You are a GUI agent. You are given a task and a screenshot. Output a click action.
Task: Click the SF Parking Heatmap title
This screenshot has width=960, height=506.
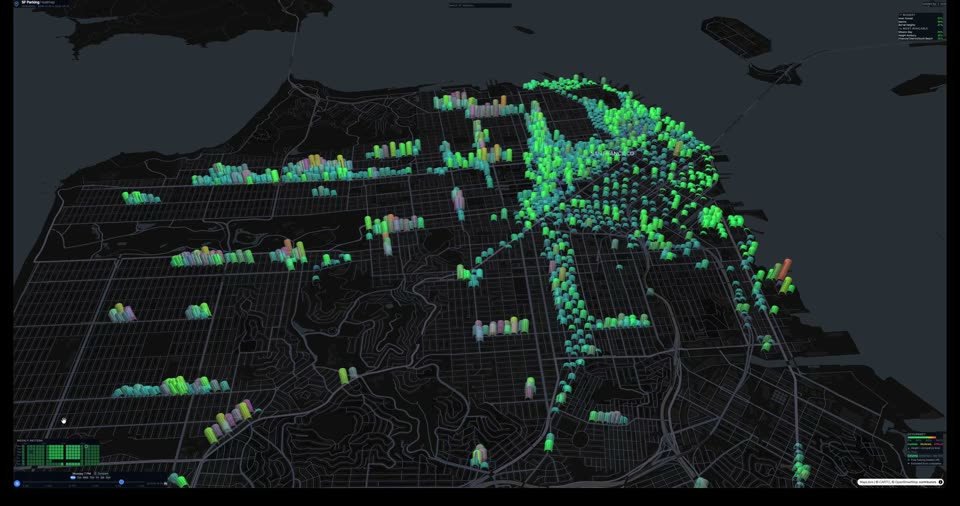tap(38, 2)
